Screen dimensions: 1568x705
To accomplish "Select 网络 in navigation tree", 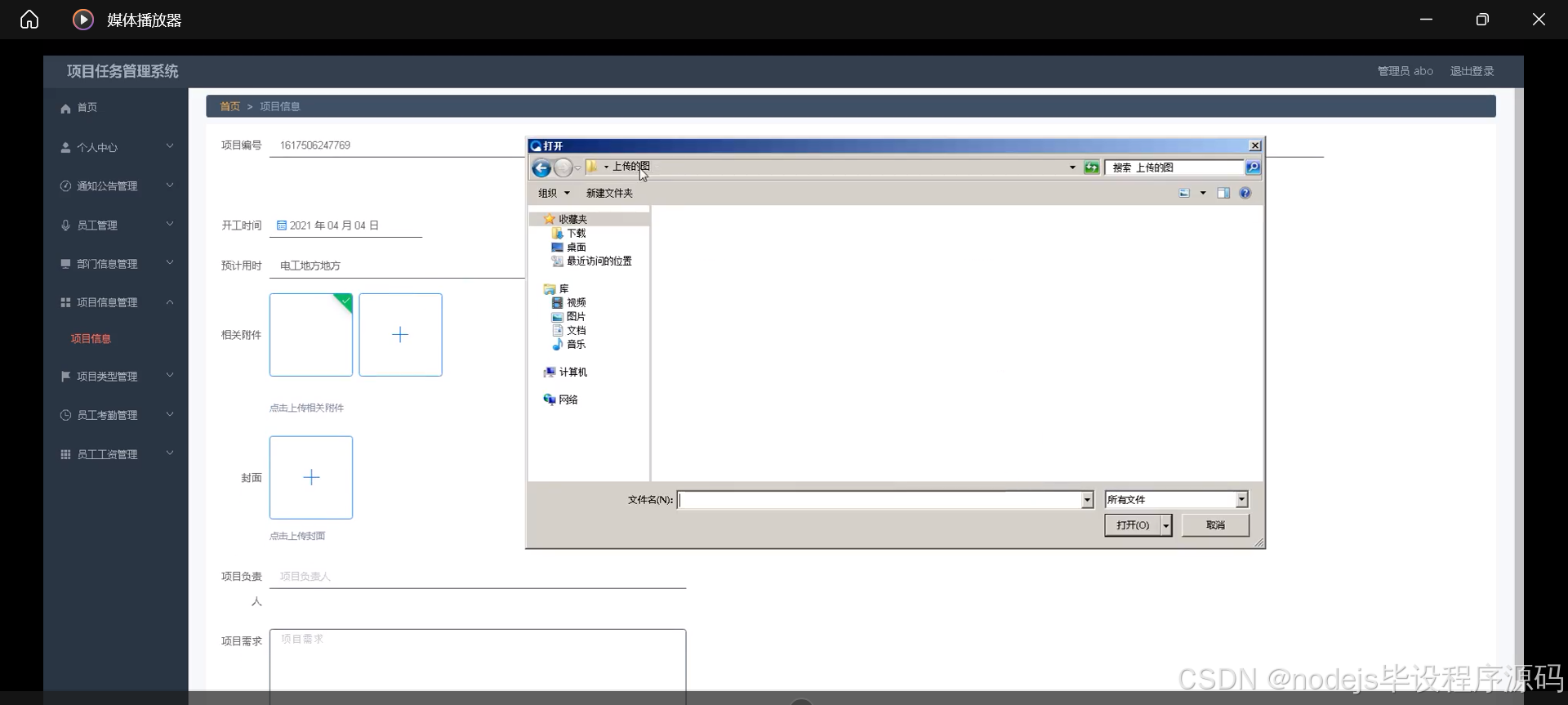I will pos(561,400).
